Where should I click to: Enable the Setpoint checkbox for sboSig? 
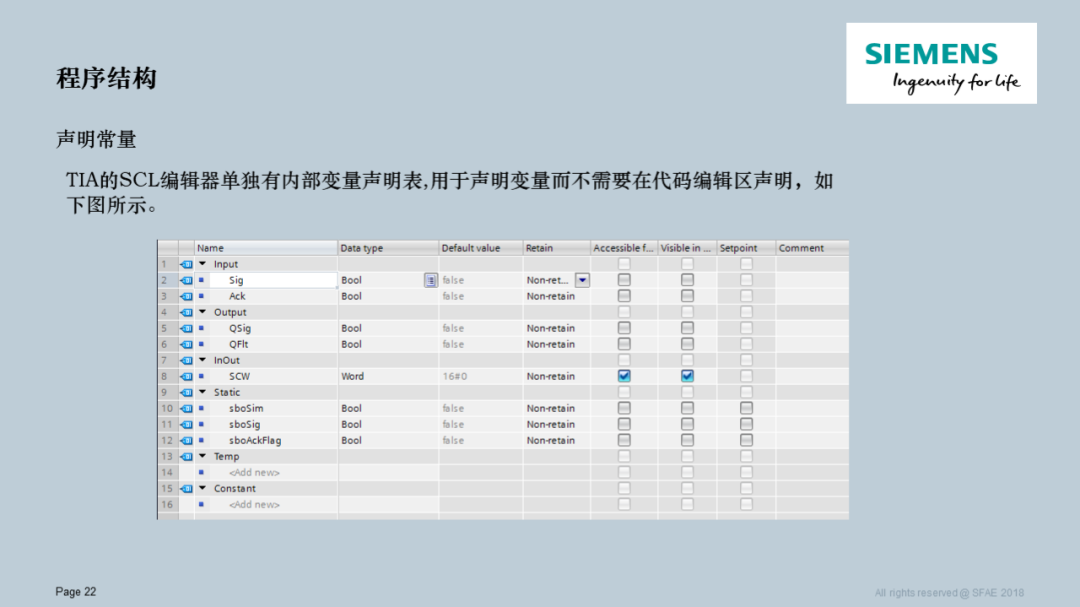[746, 424]
